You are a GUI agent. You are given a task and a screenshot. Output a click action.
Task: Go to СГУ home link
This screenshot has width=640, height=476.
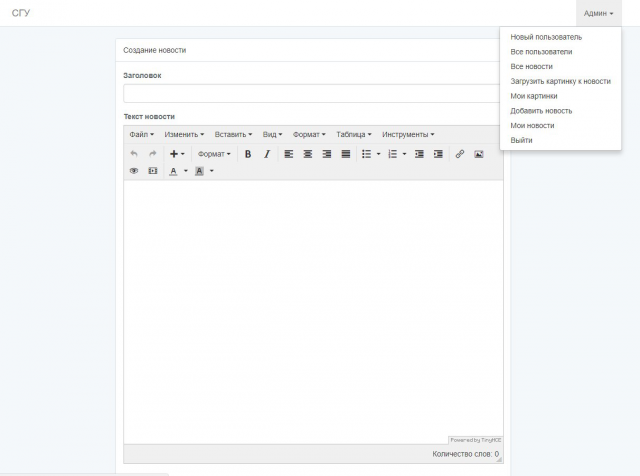click(x=21, y=13)
